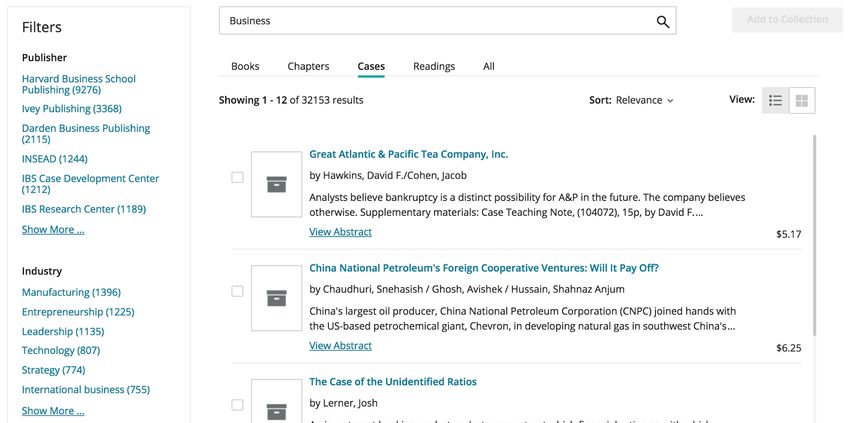The image size is (850, 423).
Task: Expand Show More under Publisher
Action: coord(53,229)
